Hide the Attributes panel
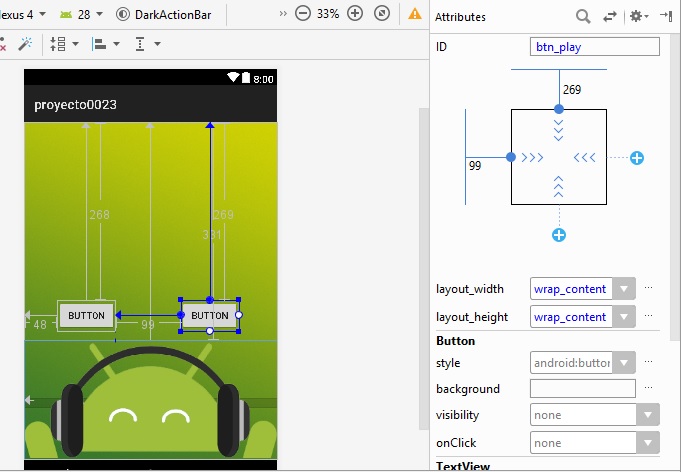 pyautogui.click(x=665, y=17)
